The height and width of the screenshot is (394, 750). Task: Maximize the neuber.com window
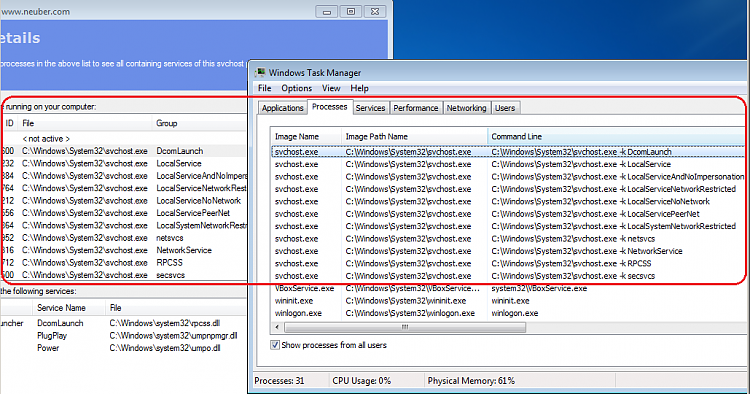point(351,11)
